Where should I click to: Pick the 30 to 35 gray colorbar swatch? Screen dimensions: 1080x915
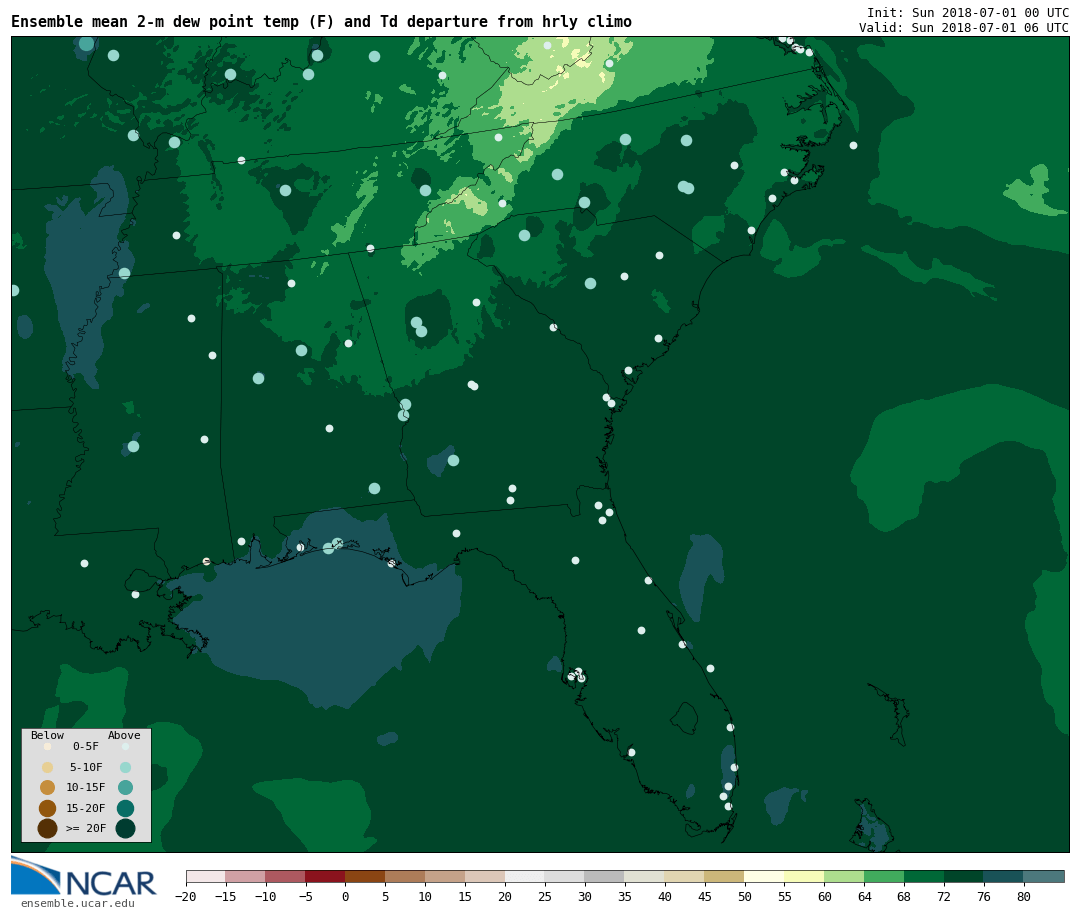tap(605, 876)
